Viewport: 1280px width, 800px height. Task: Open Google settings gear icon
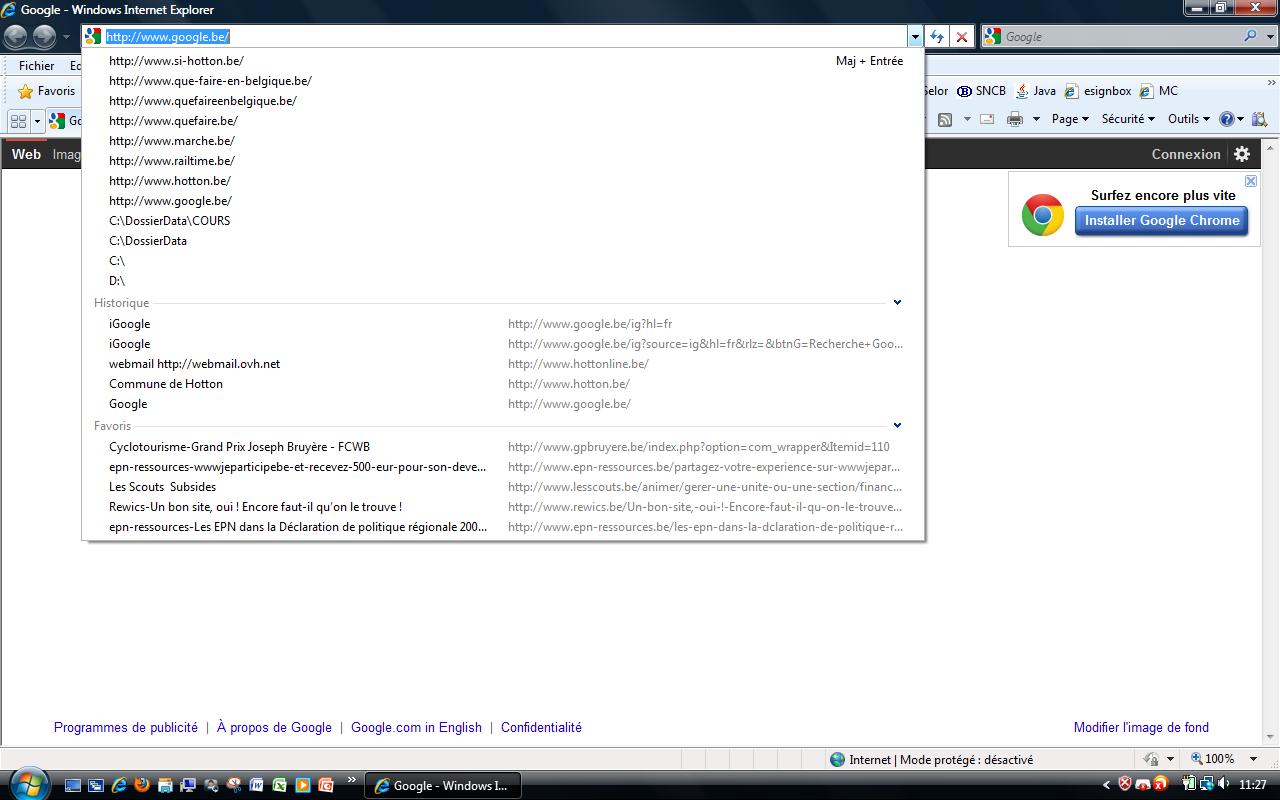tap(1242, 154)
